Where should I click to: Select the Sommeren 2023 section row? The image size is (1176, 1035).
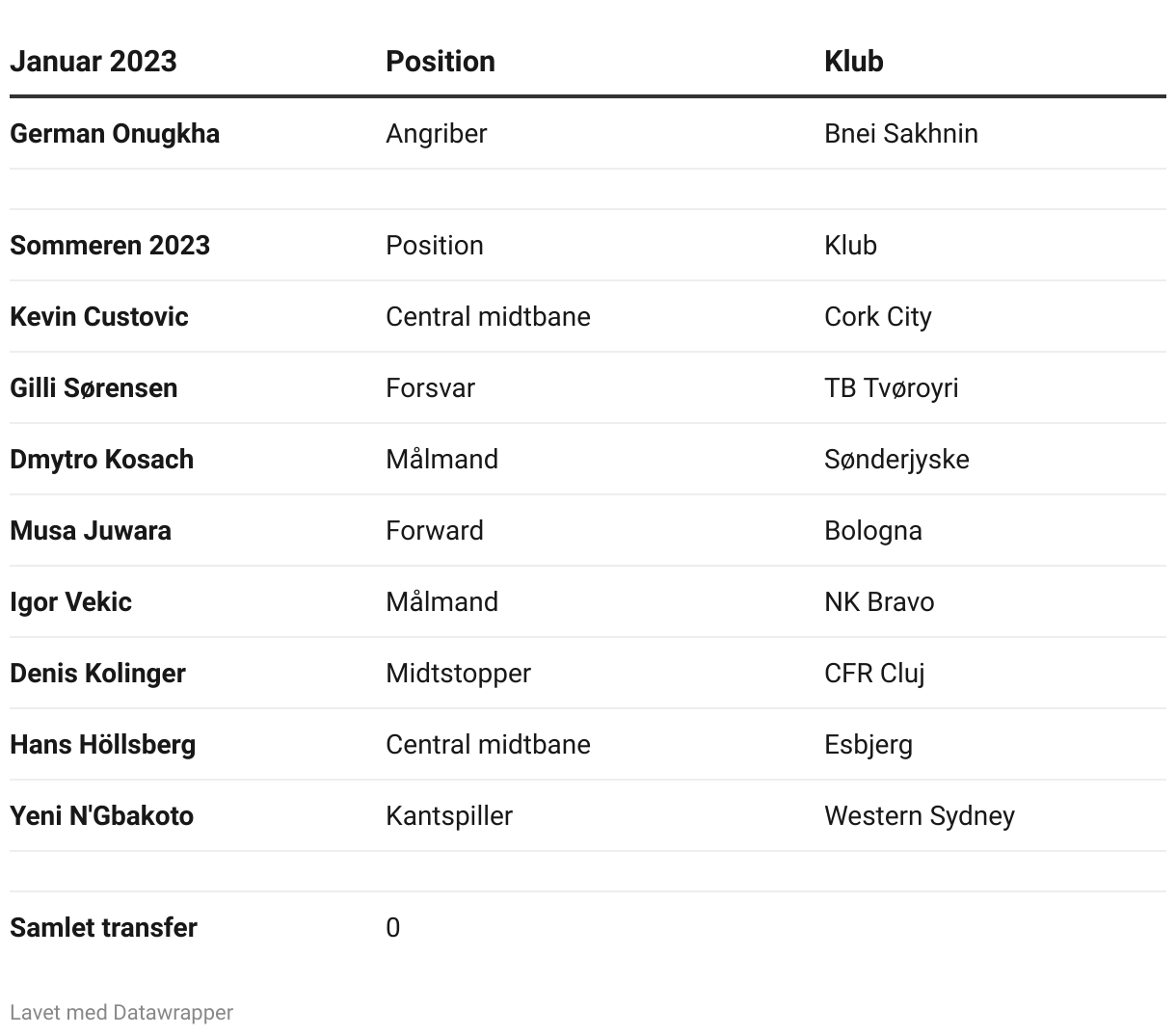588,245
